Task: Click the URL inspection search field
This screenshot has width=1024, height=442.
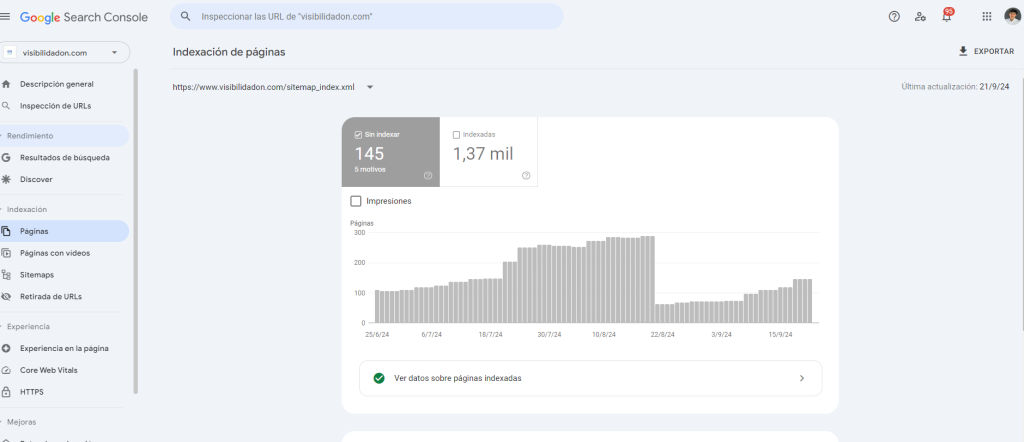Action: click(x=366, y=17)
